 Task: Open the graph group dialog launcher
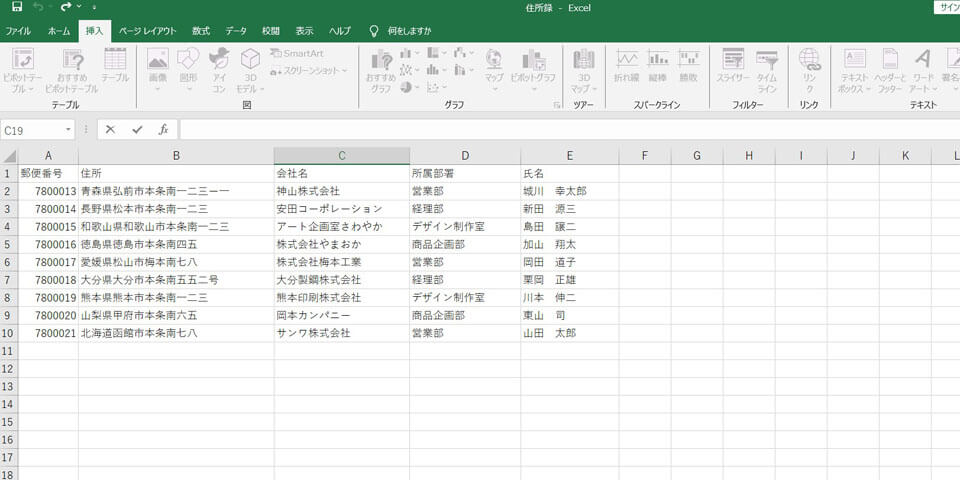[557, 105]
